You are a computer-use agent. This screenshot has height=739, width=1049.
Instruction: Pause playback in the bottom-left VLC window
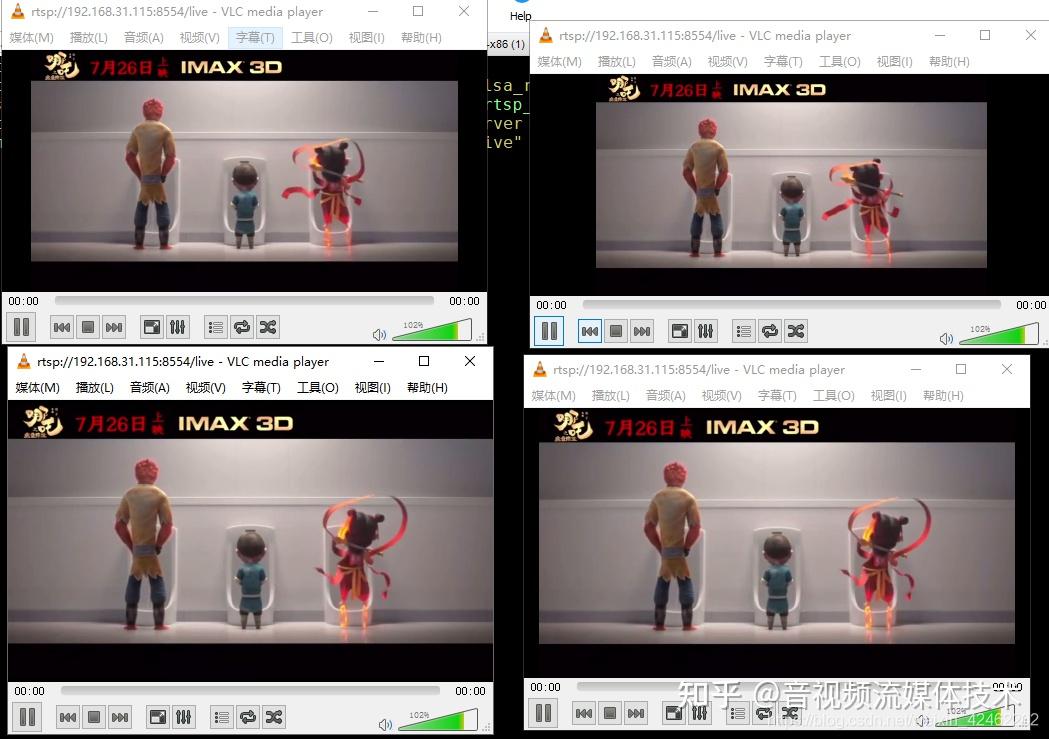(x=27, y=717)
